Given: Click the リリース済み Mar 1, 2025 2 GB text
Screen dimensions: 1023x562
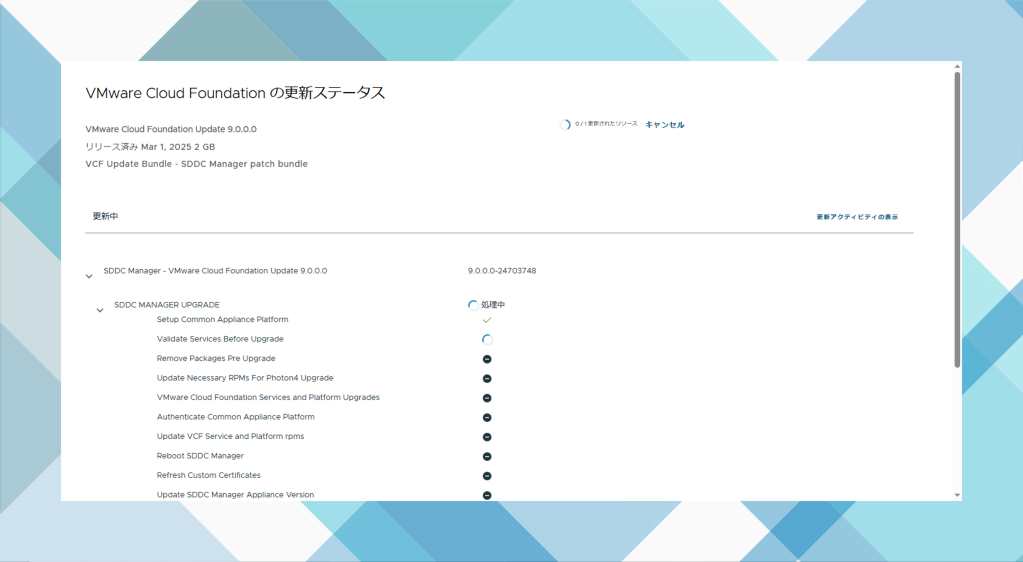Looking at the screenshot, I should [150, 147].
